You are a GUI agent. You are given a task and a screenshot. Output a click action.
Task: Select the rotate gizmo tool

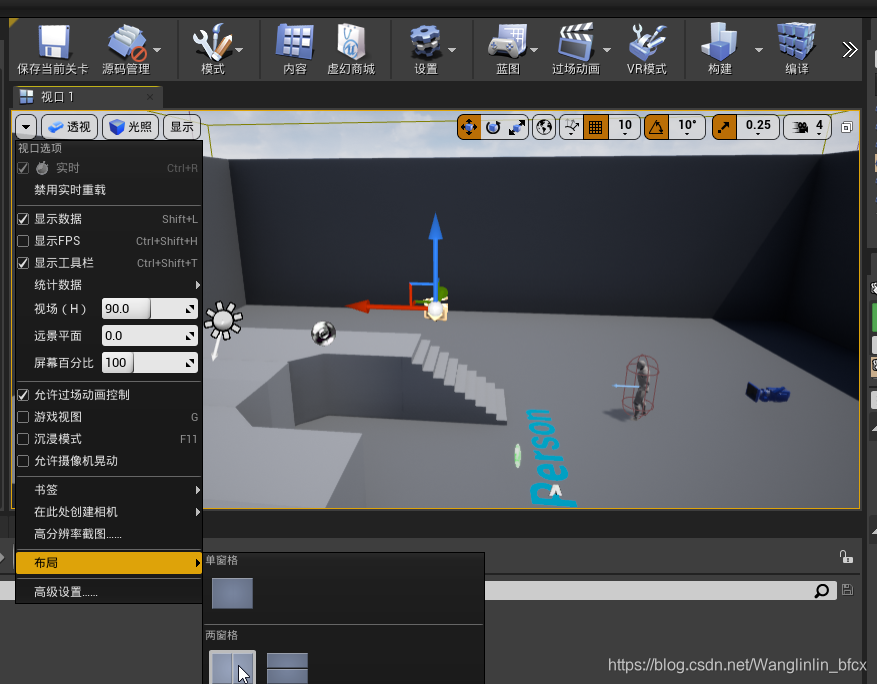(493, 128)
